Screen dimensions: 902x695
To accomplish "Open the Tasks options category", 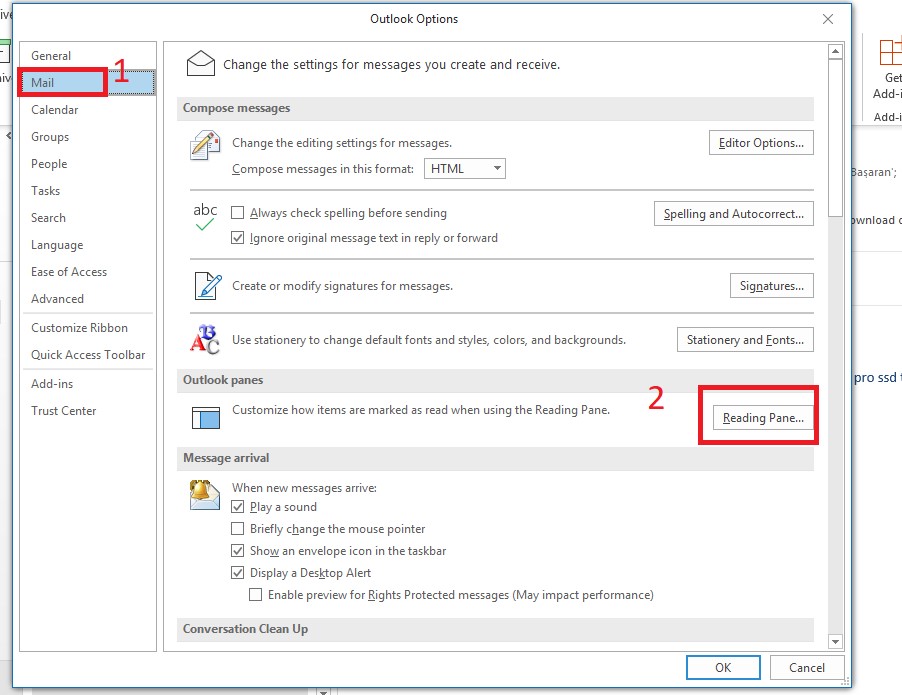I will 88,190.
